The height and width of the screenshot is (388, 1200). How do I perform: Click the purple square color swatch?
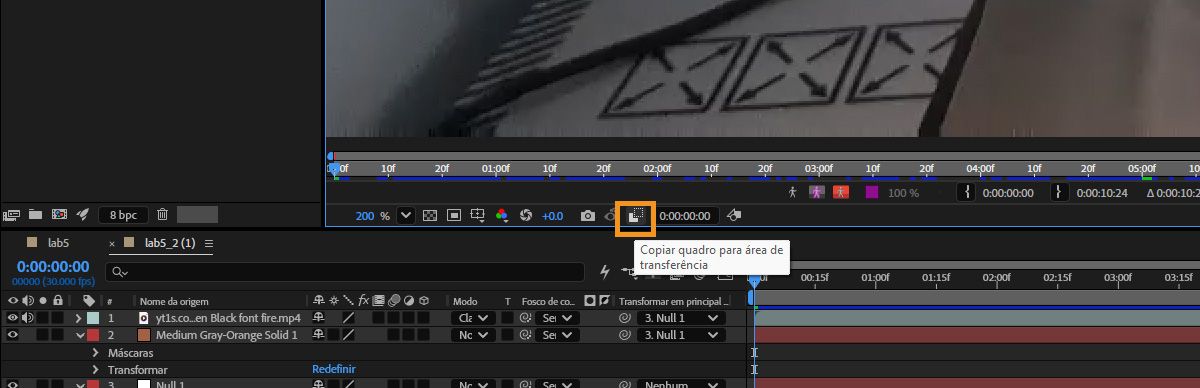(x=871, y=192)
